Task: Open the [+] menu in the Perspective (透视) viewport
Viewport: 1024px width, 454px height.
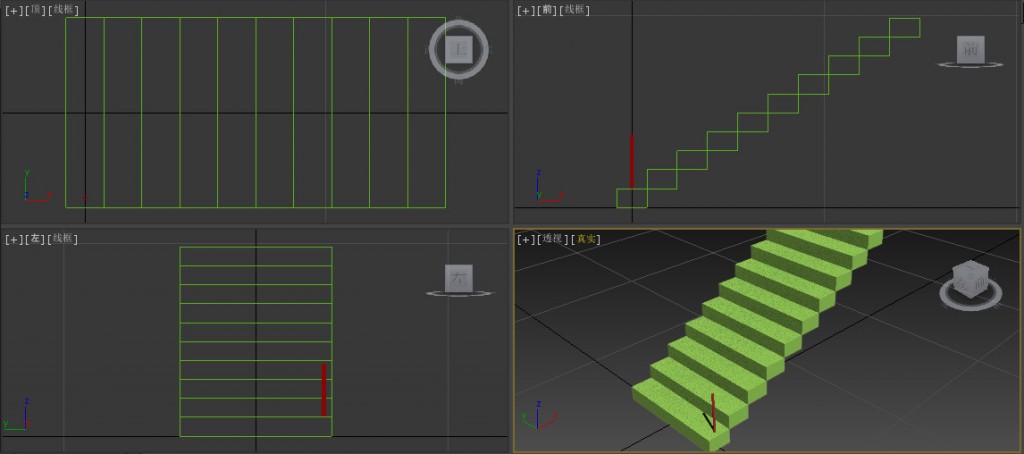Action: [526, 239]
